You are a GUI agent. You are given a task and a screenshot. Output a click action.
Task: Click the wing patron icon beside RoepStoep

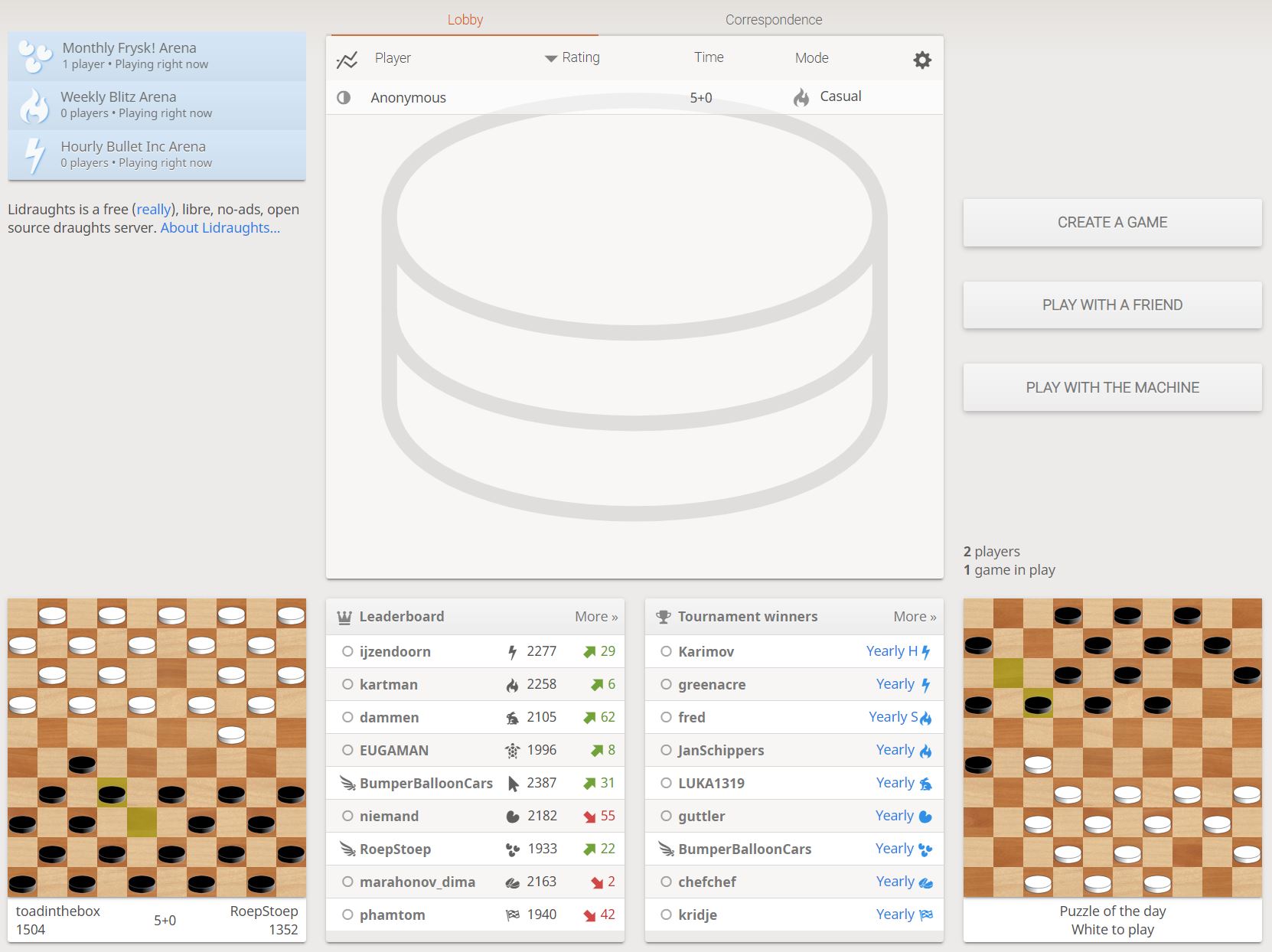click(x=347, y=849)
